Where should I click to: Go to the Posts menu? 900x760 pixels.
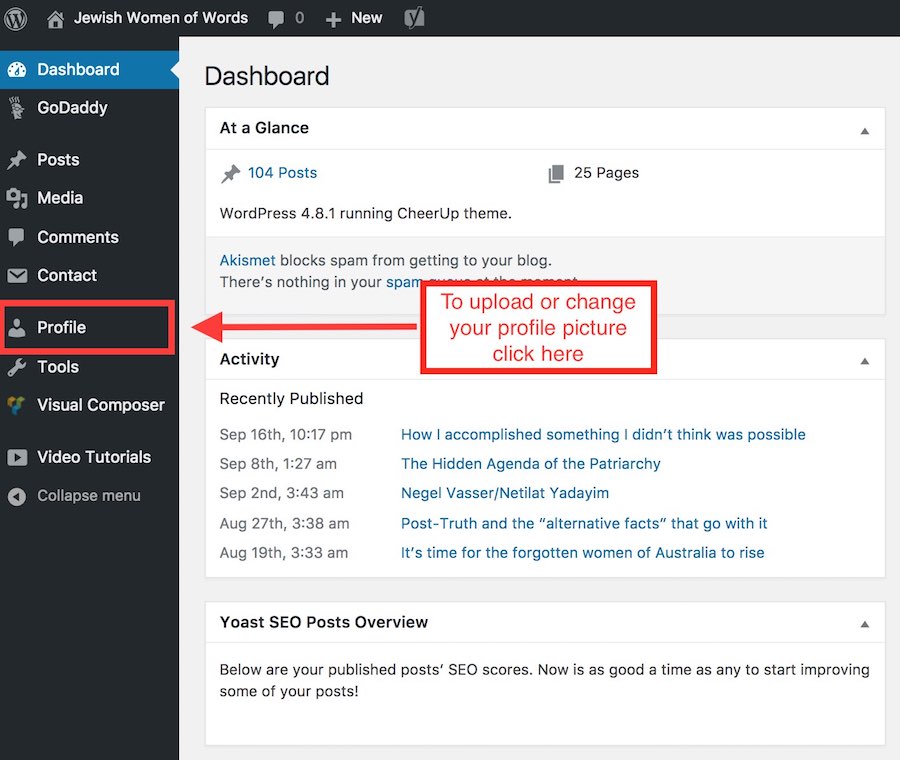(x=89, y=160)
